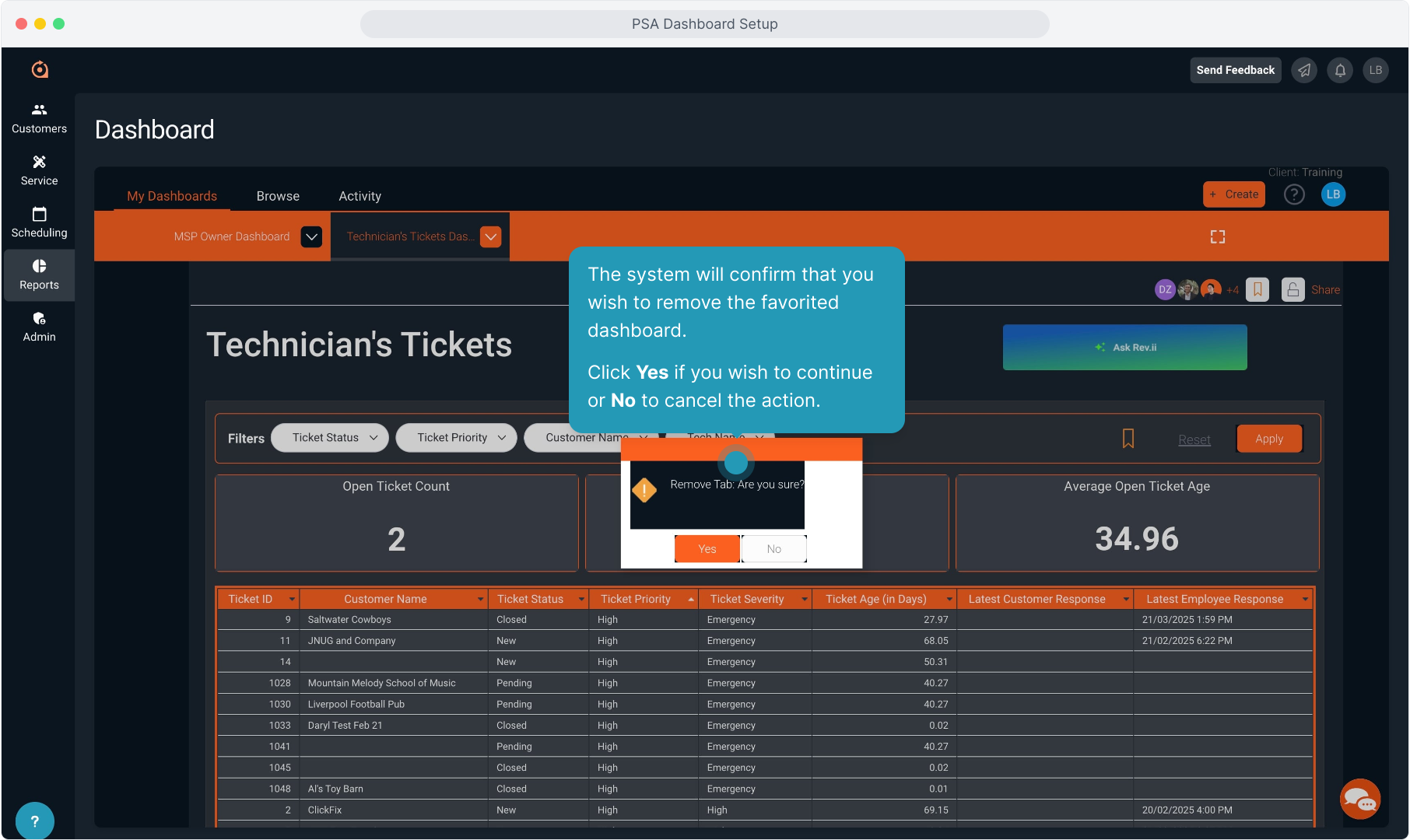The width and height of the screenshot is (1410, 840).
Task: Click the warning icon in Remove Tab dialog
Action: (x=644, y=490)
